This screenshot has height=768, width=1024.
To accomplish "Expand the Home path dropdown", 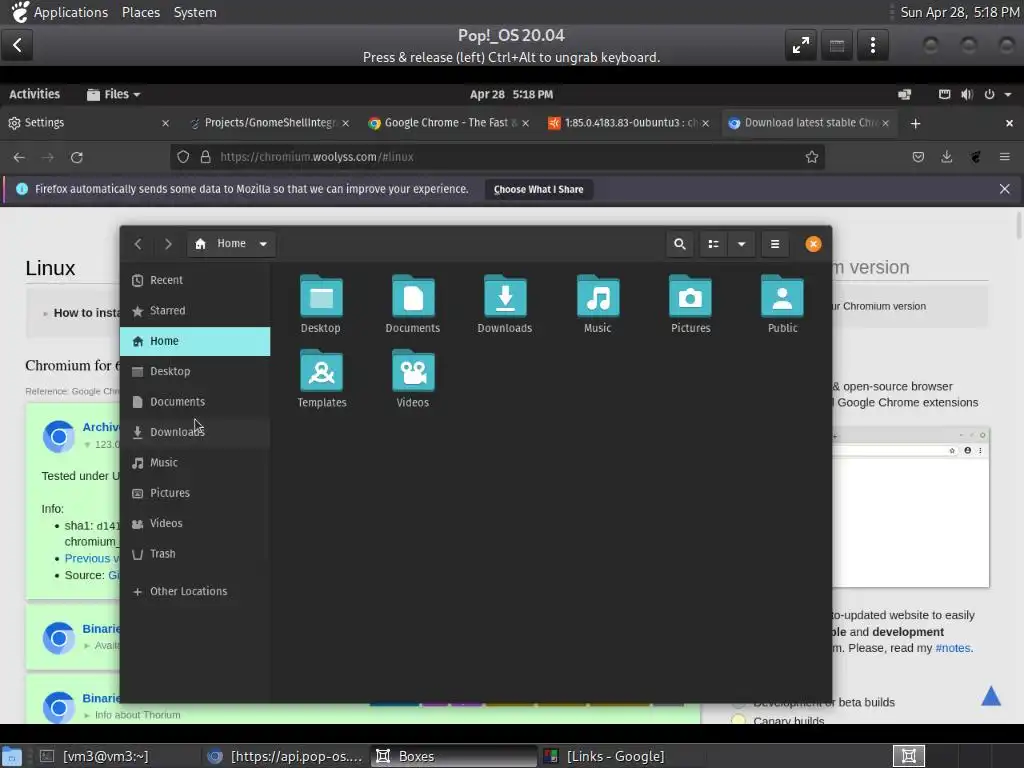I will point(263,244).
